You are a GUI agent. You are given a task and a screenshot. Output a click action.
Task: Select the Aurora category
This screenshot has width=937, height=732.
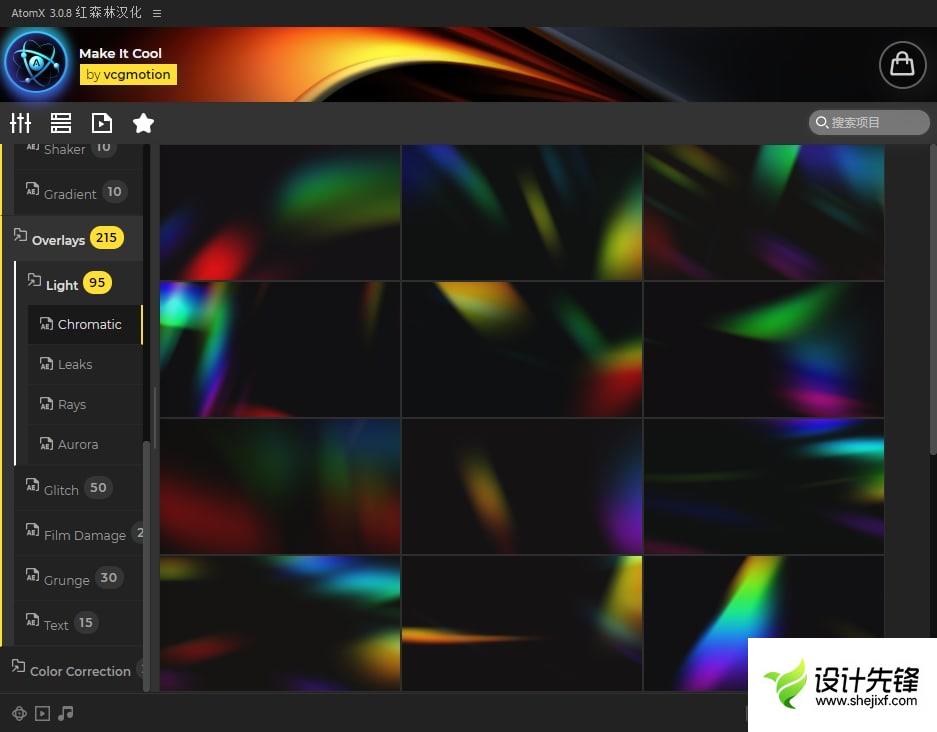[78, 445]
